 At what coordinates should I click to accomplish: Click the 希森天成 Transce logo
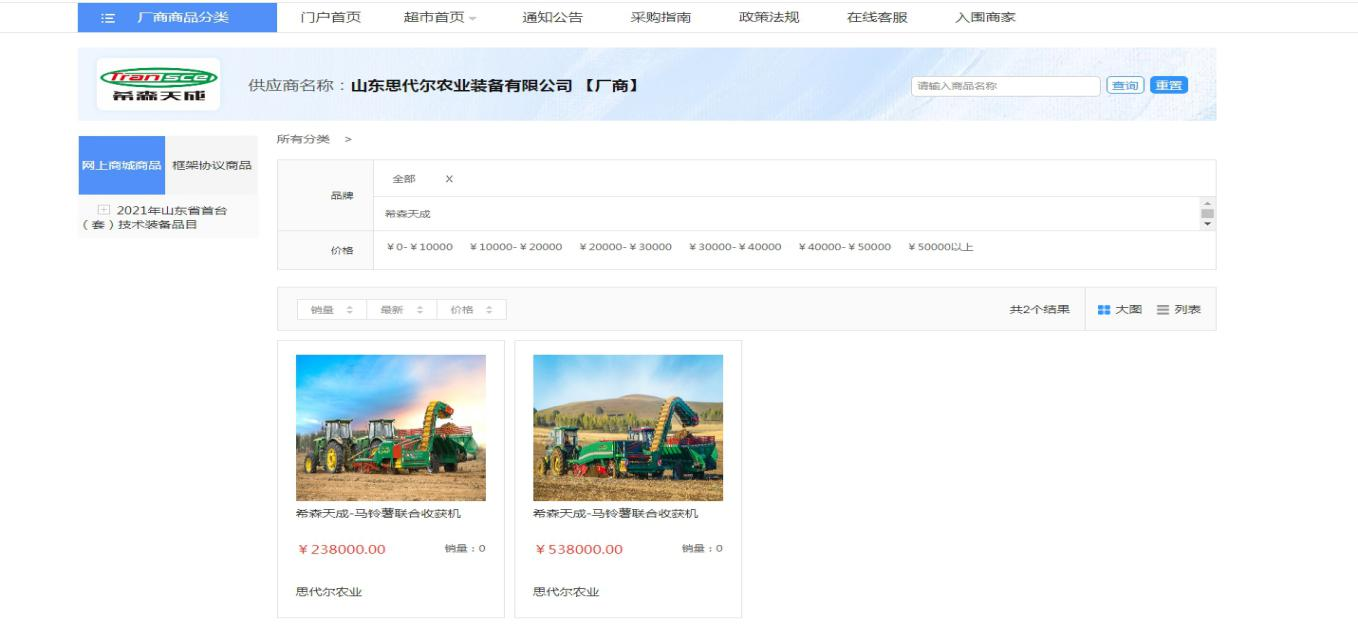[158, 85]
